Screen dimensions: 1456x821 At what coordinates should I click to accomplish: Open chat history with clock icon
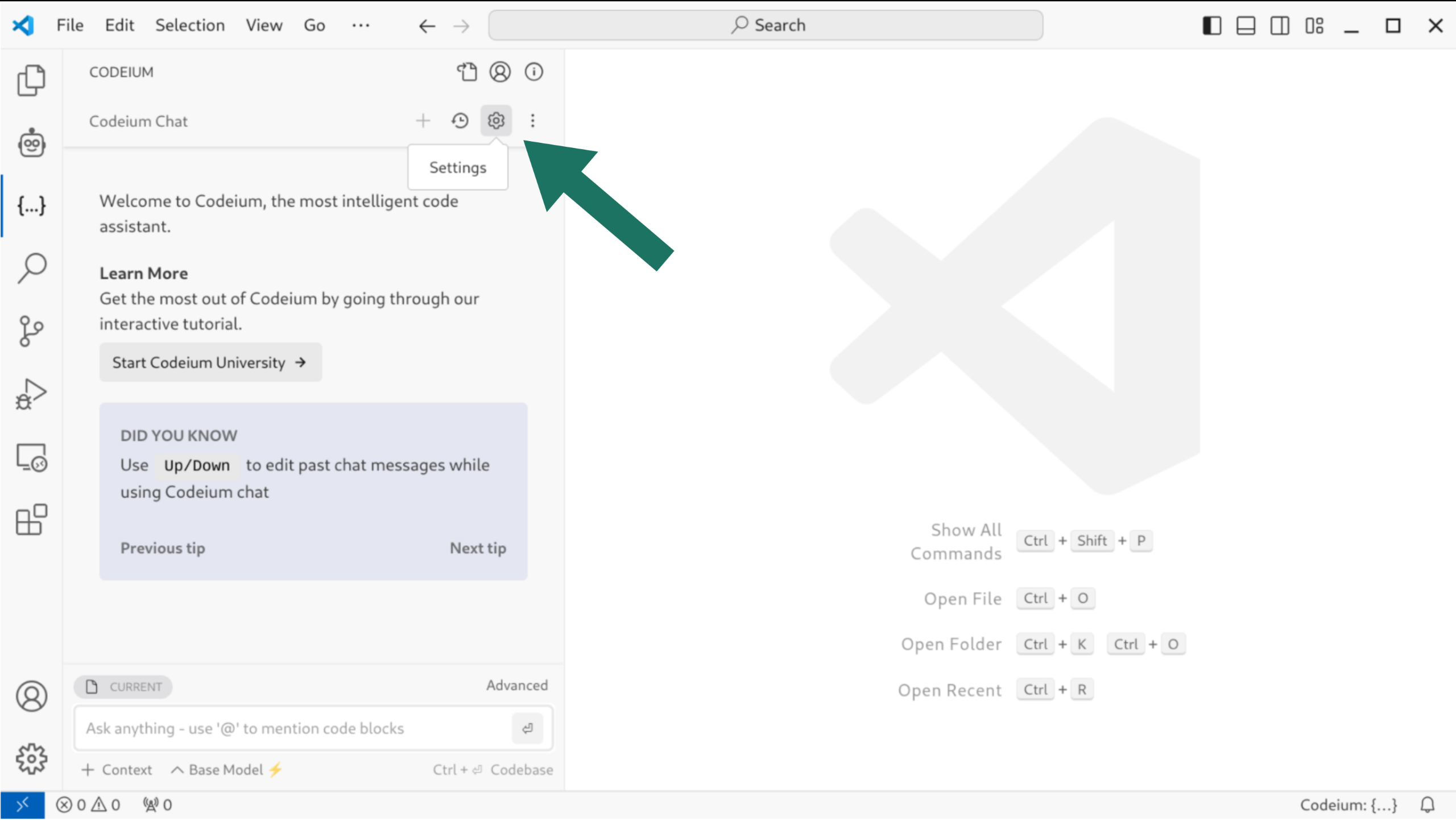pos(460,121)
